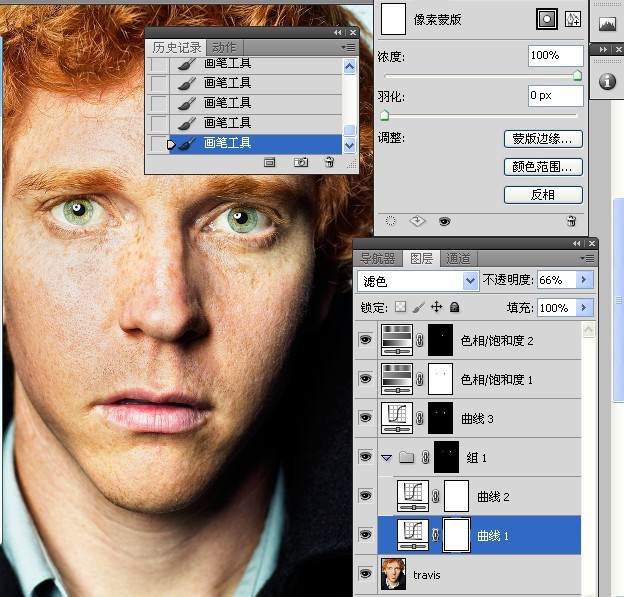The image size is (624, 597).
Task: Select 曲线 1 layer mask thumbnail
Action: pos(456,535)
